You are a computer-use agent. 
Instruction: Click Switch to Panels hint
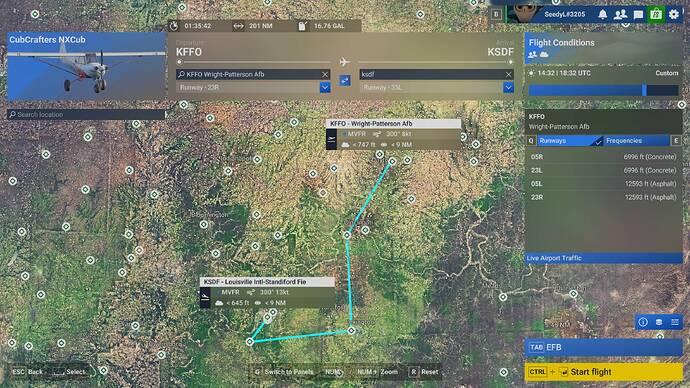(283, 372)
